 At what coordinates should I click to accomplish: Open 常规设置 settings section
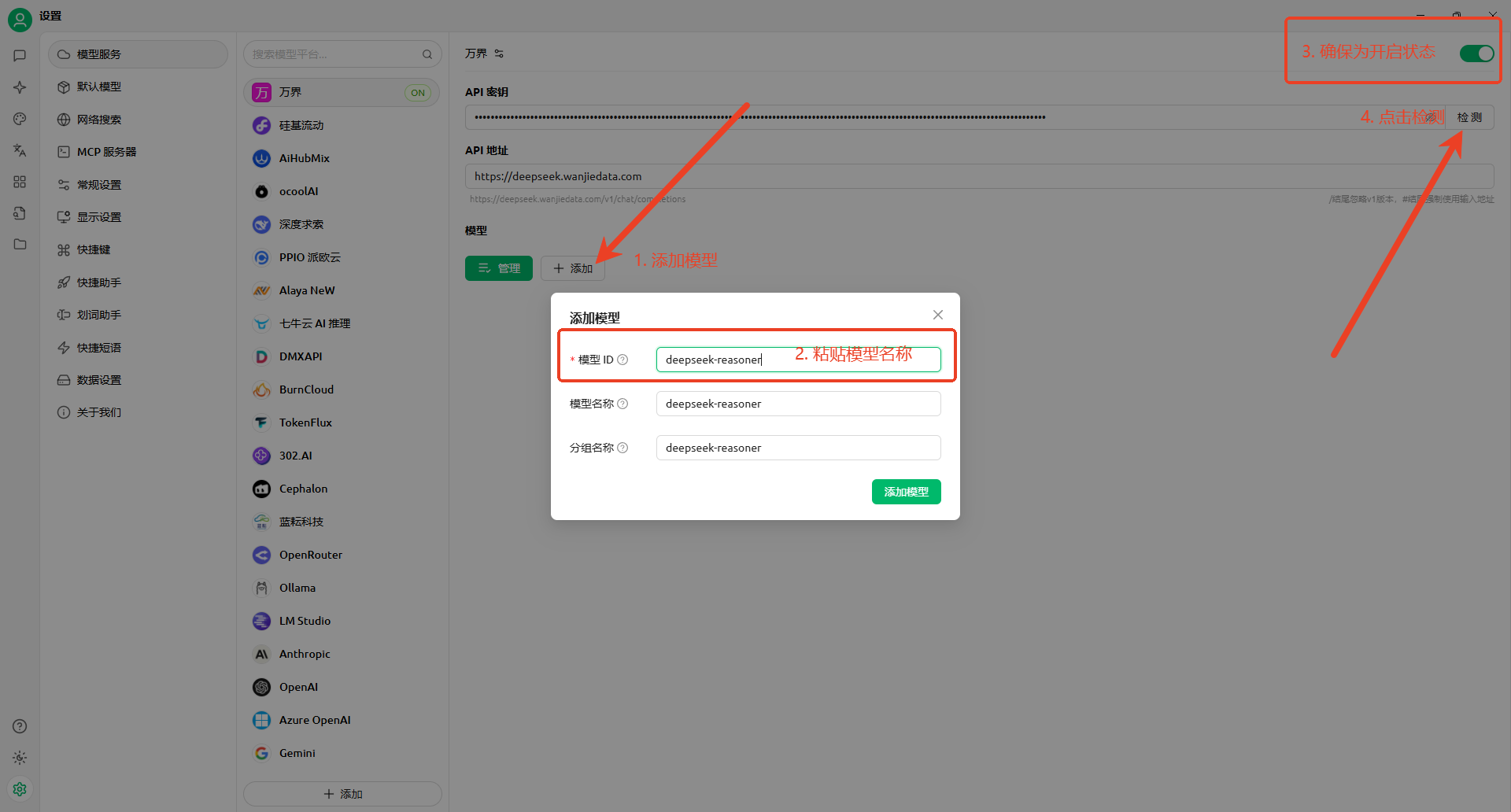tap(138, 185)
